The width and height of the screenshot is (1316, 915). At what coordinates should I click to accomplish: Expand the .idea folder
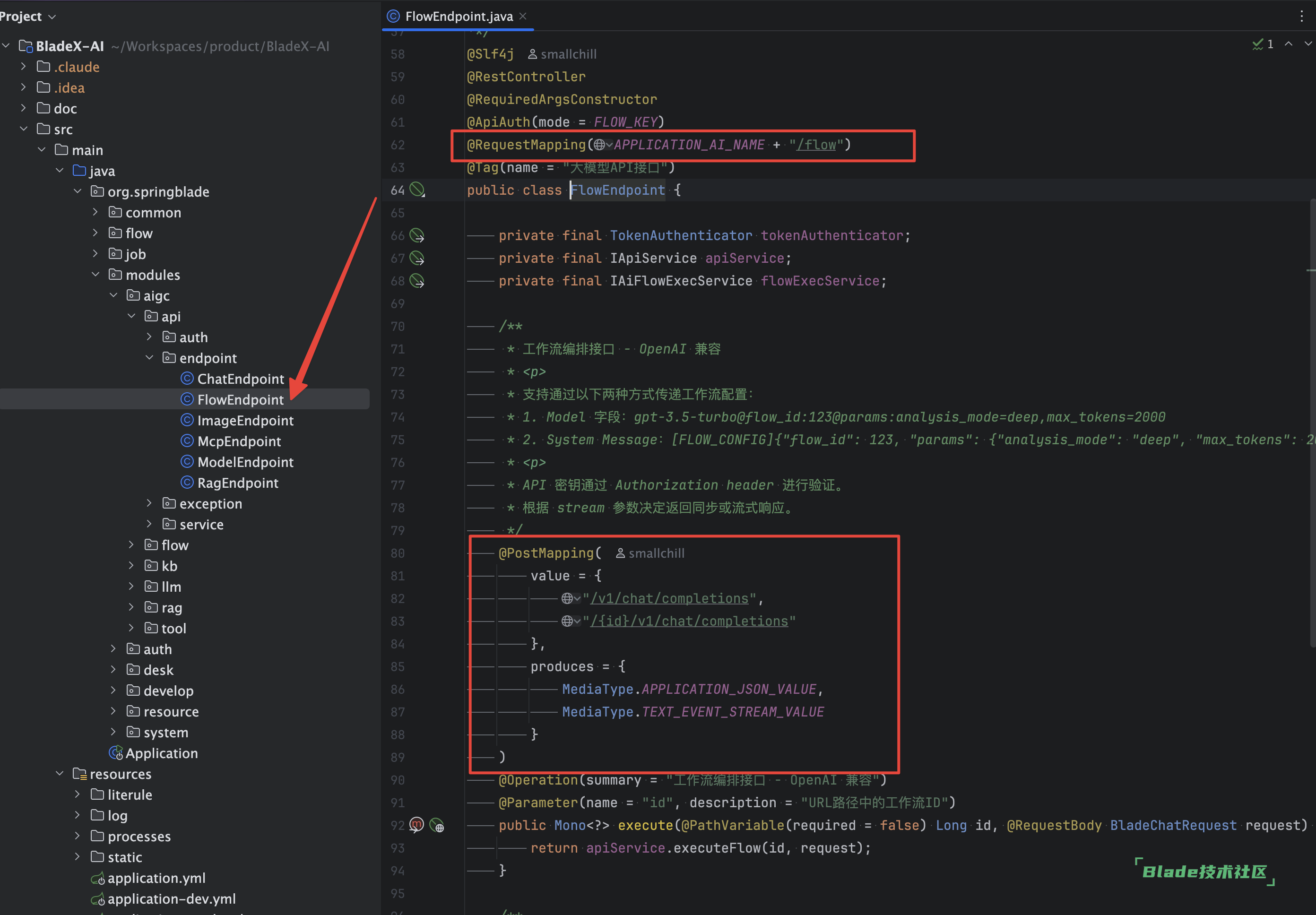click(24, 87)
